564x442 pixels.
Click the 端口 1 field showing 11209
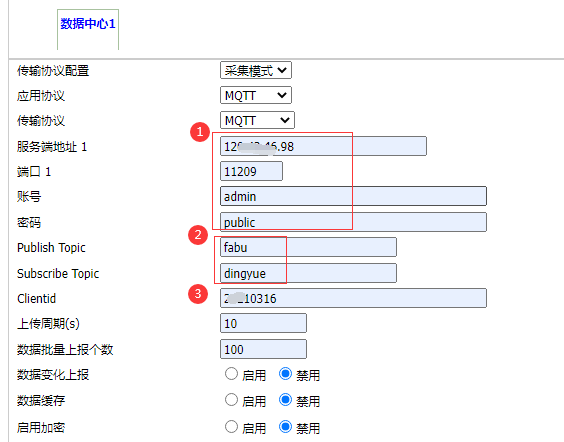click(x=251, y=171)
